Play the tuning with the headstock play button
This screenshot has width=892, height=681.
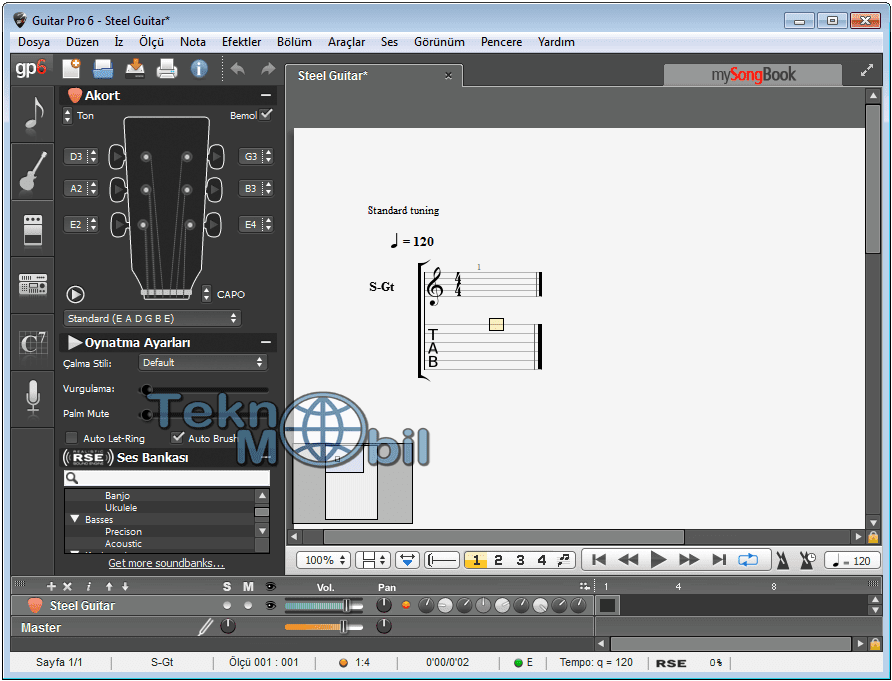(x=75, y=294)
